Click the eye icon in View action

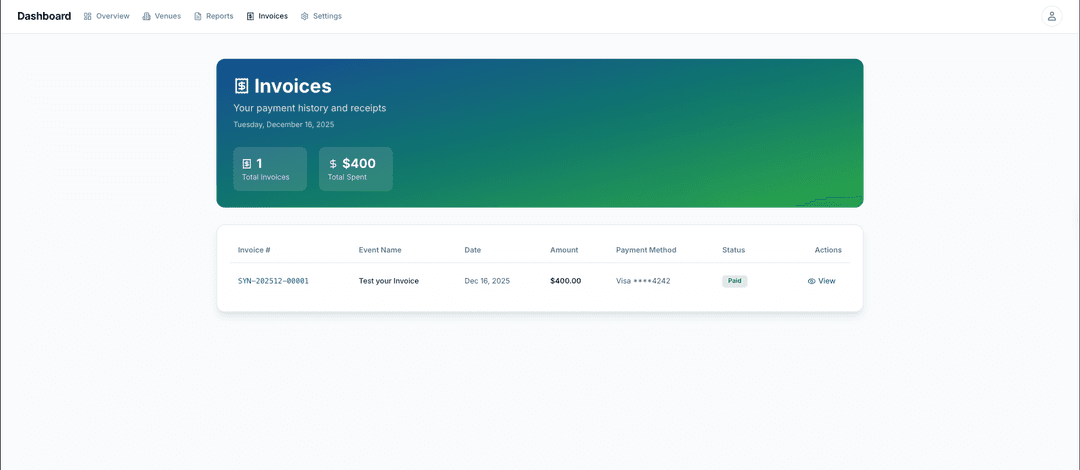pos(811,281)
